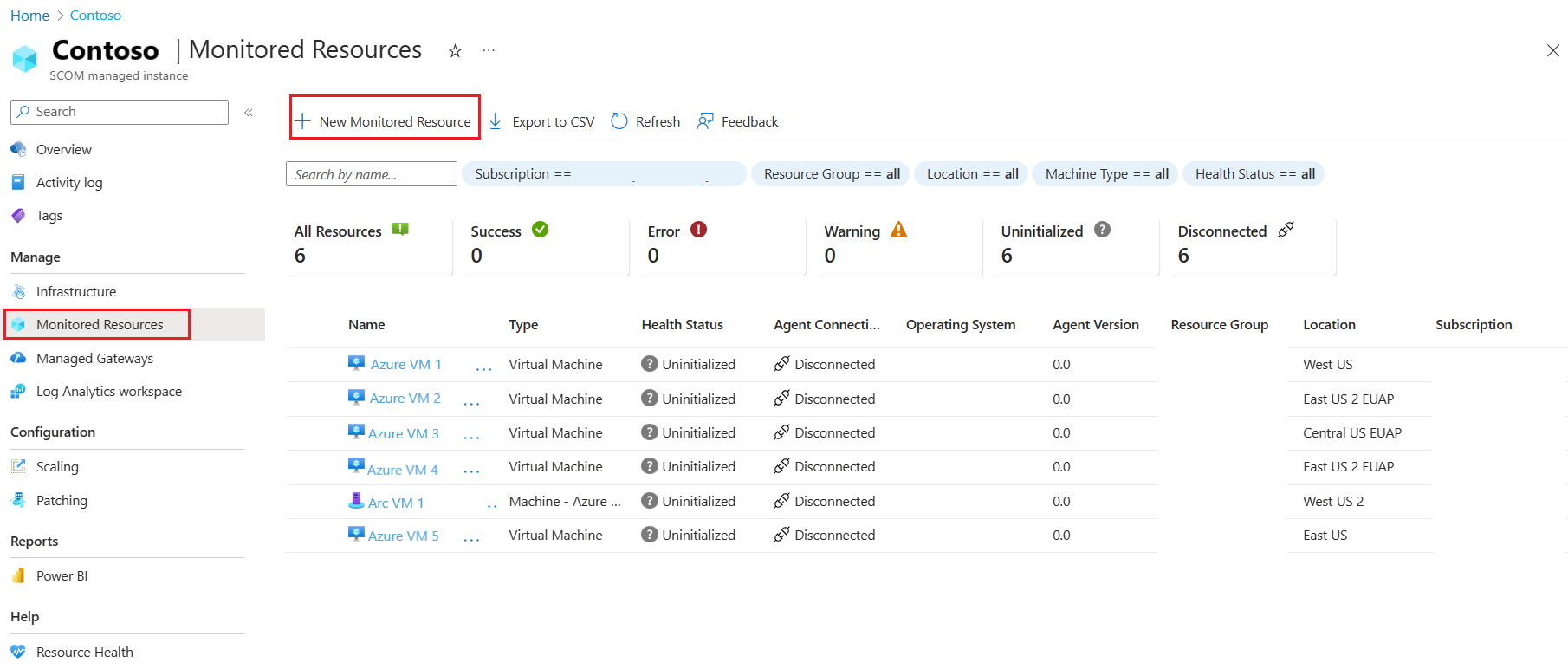1568x669 pixels.
Task: Open the Patching configuration page
Action: [x=62, y=500]
